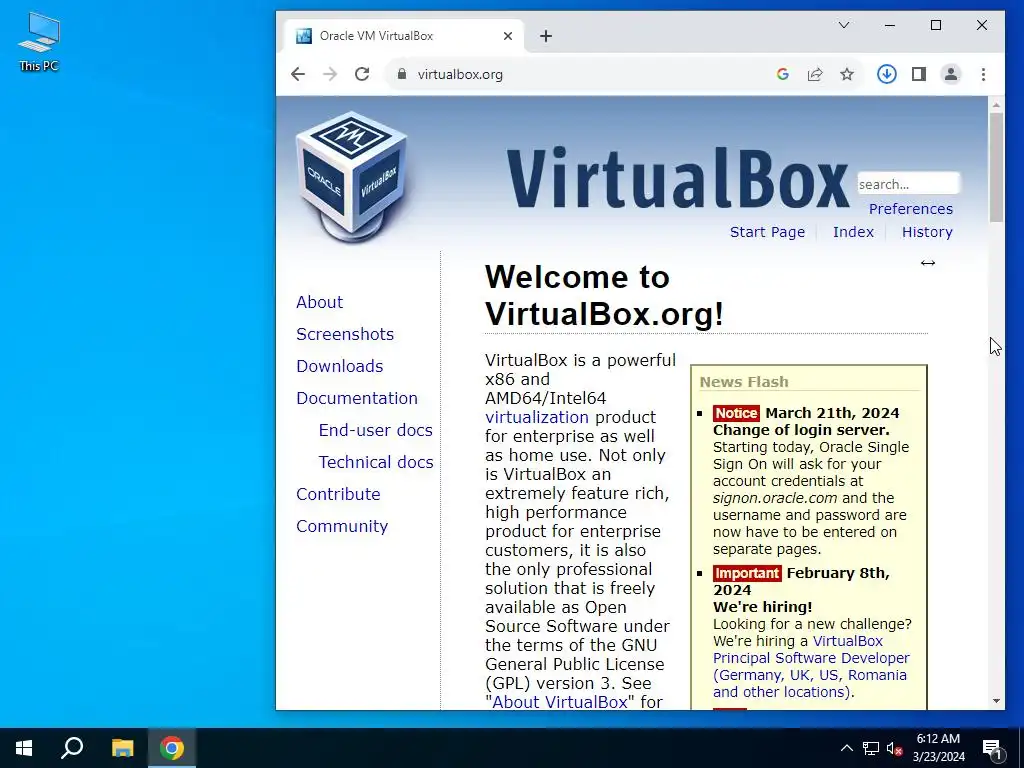Open the Chrome profile avatar menu
Image resolution: width=1024 pixels, height=768 pixels.
tap(951, 74)
